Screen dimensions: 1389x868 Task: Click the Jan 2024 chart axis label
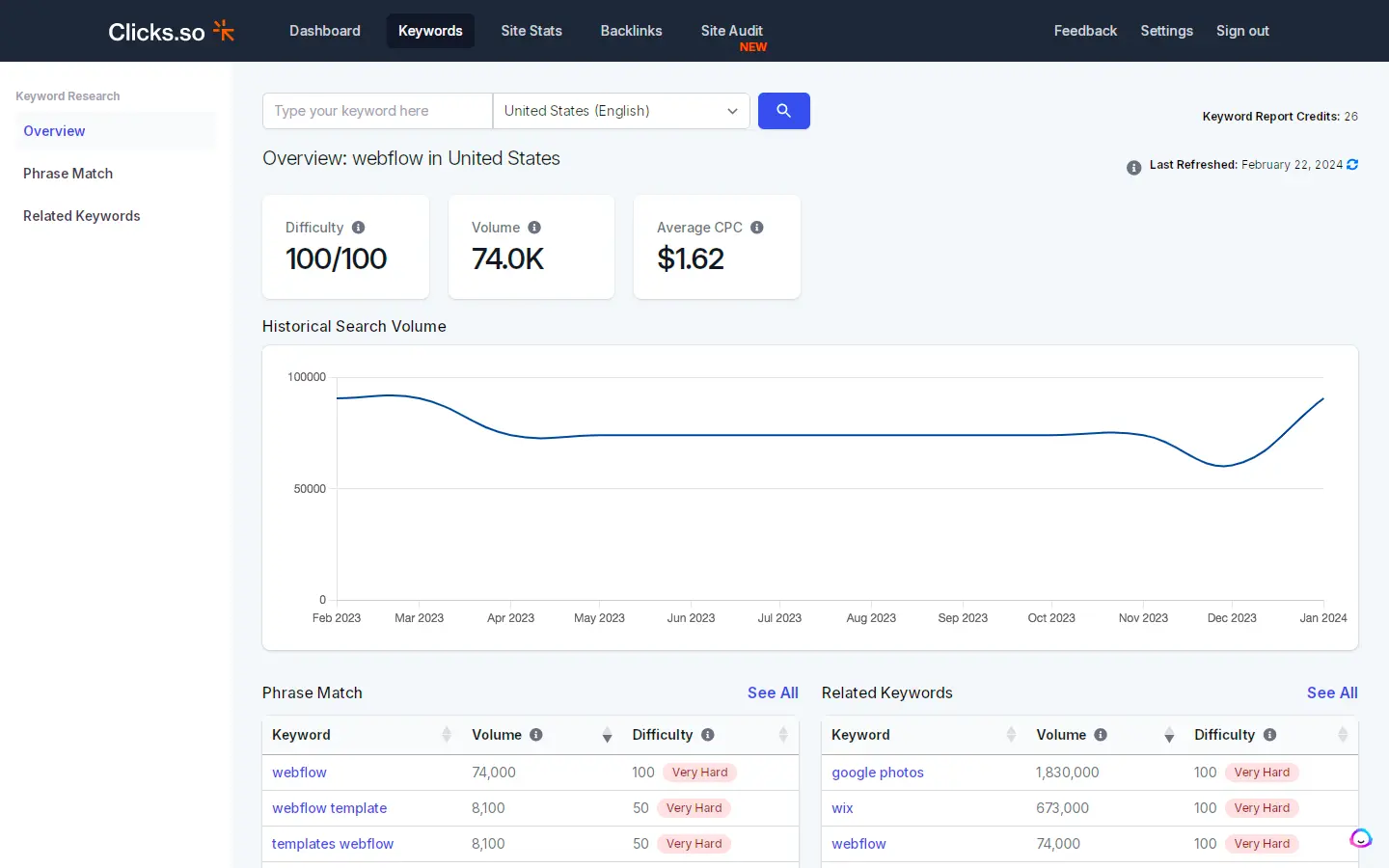pos(1323,618)
